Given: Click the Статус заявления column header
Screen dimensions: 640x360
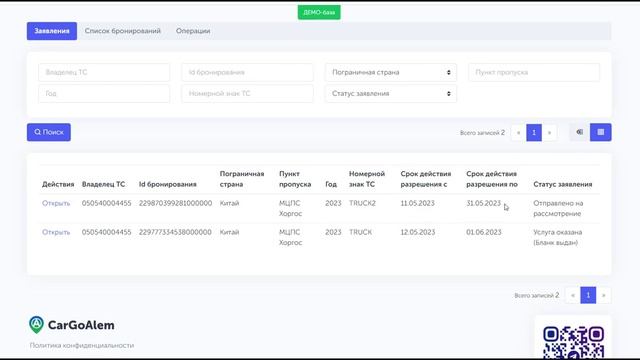Looking at the screenshot, I should tap(562, 184).
